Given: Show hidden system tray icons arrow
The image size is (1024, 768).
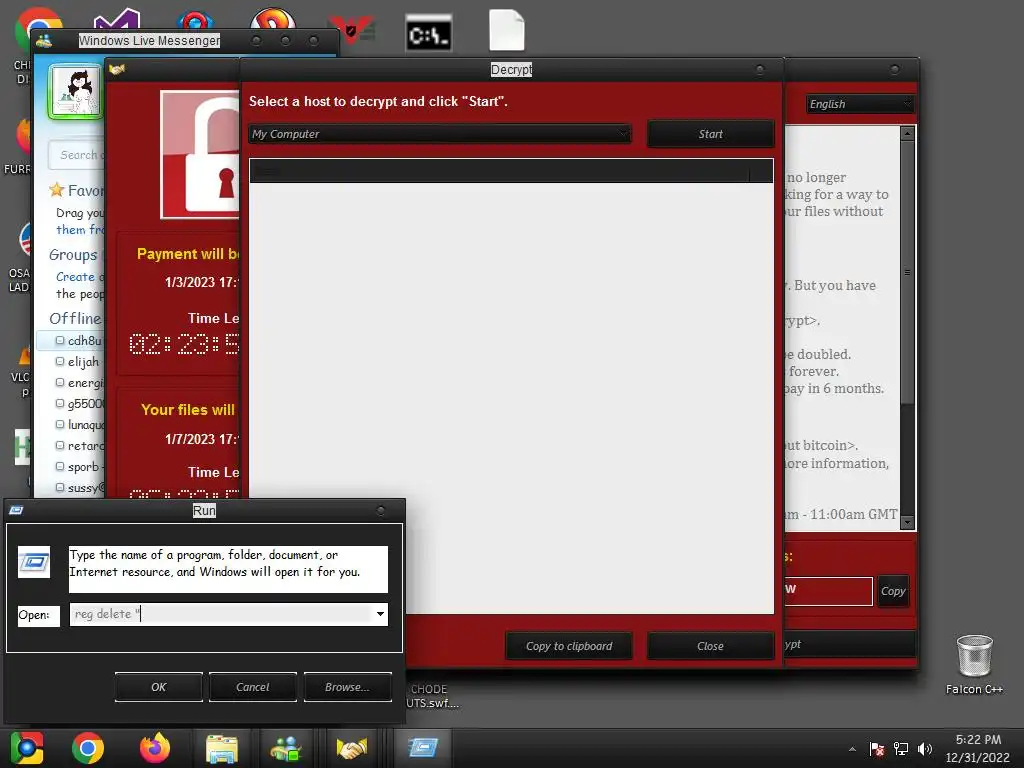Looking at the screenshot, I should pyautogui.click(x=852, y=749).
